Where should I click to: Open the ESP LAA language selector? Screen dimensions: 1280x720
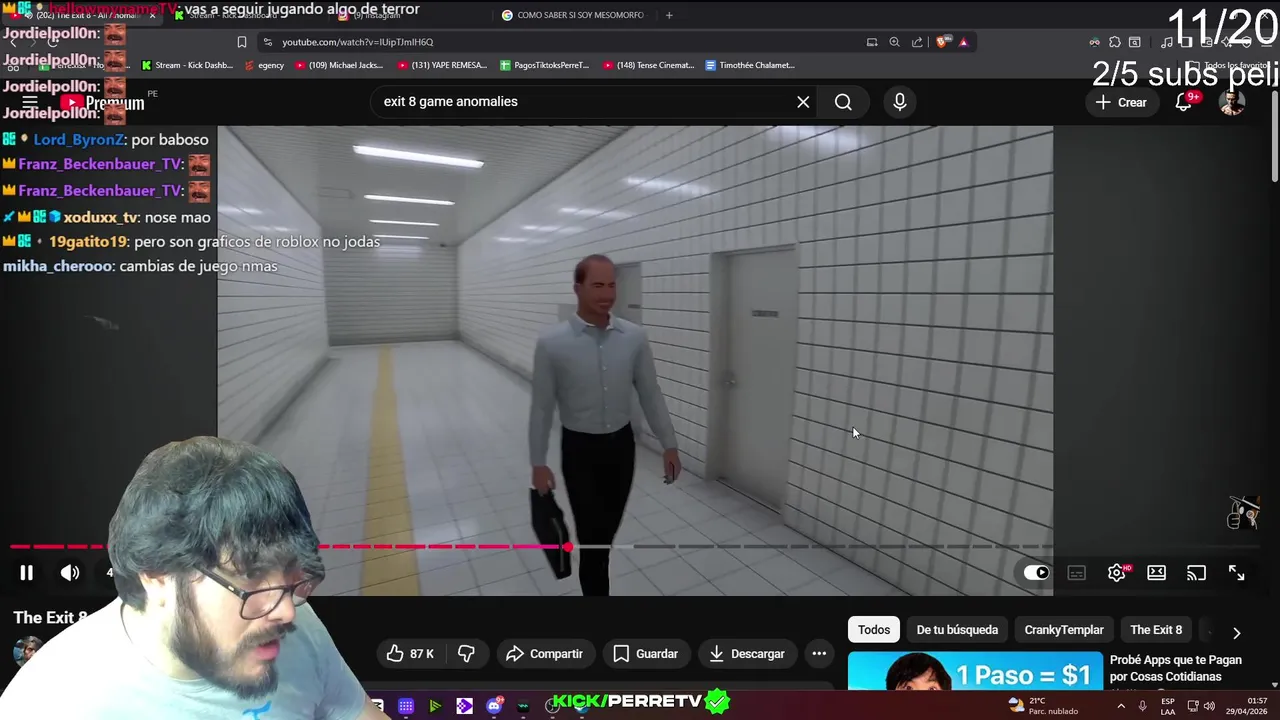click(x=1168, y=706)
